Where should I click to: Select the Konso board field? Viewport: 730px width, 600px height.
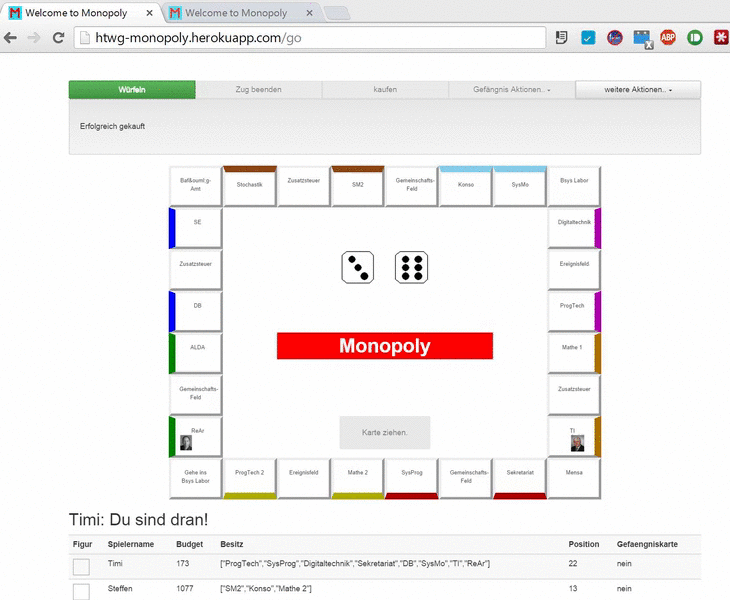(x=466, y=186)
